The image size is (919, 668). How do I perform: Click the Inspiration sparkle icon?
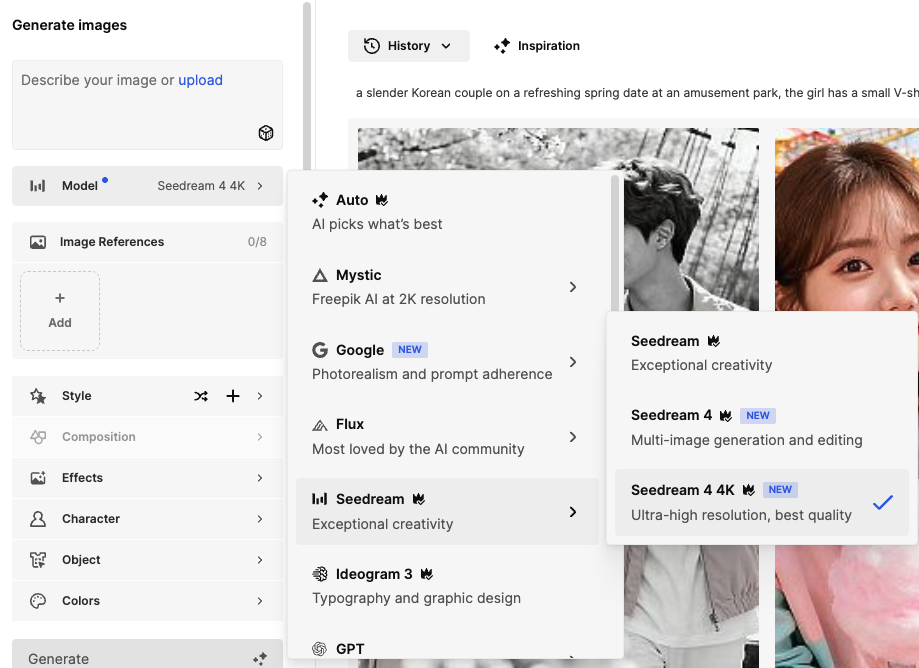pos(502,46)
